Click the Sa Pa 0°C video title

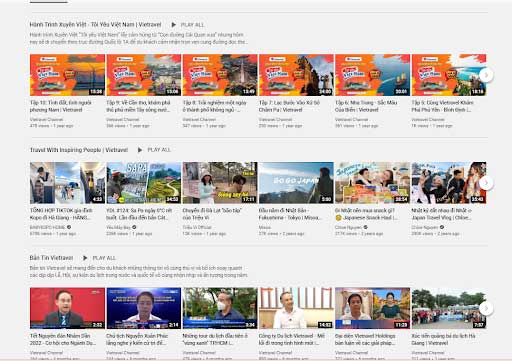coord(139,214)
